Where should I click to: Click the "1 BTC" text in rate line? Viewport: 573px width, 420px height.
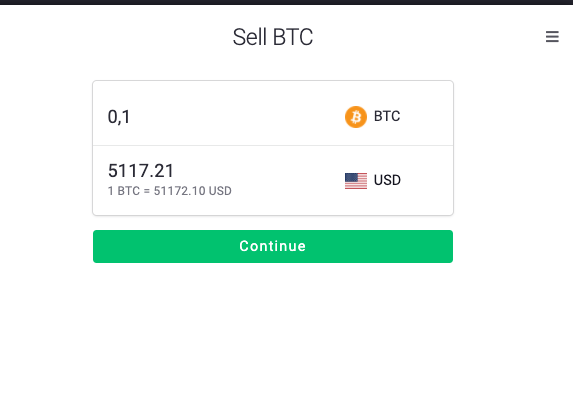coord(124,191)
